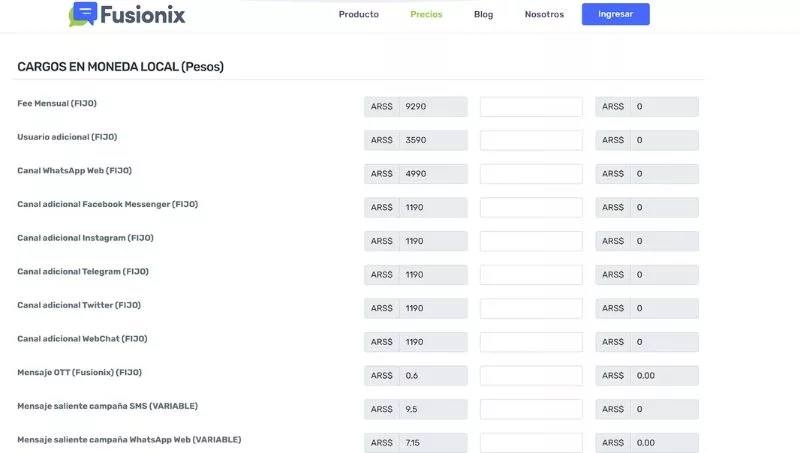Focus the WebChat channel quantity input

[x=531, y=342]
